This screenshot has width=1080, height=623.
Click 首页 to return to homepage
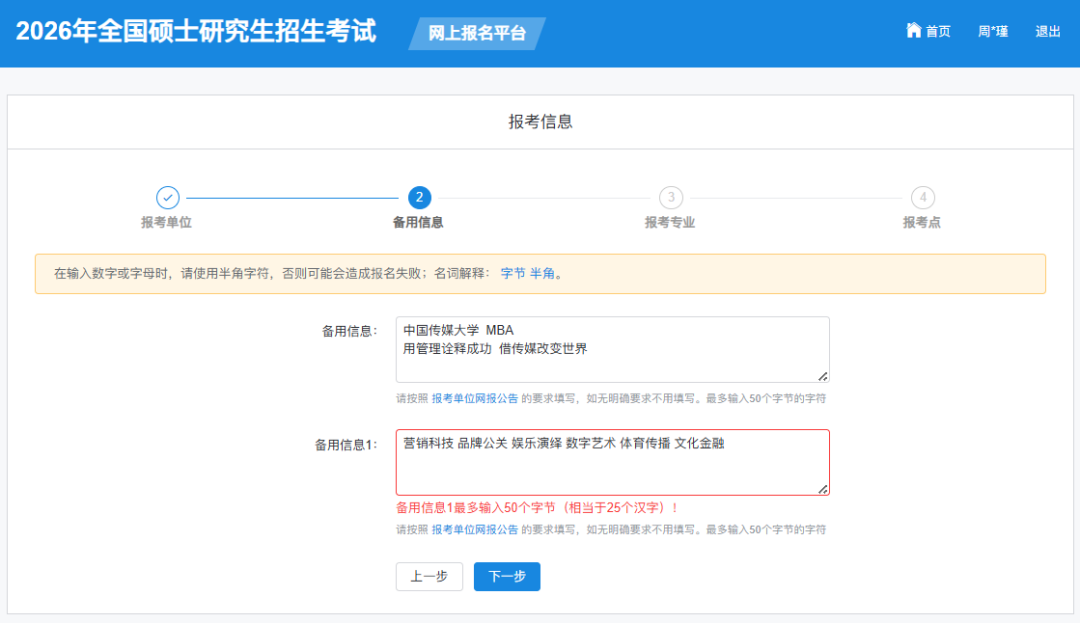[x=938, y=30]
